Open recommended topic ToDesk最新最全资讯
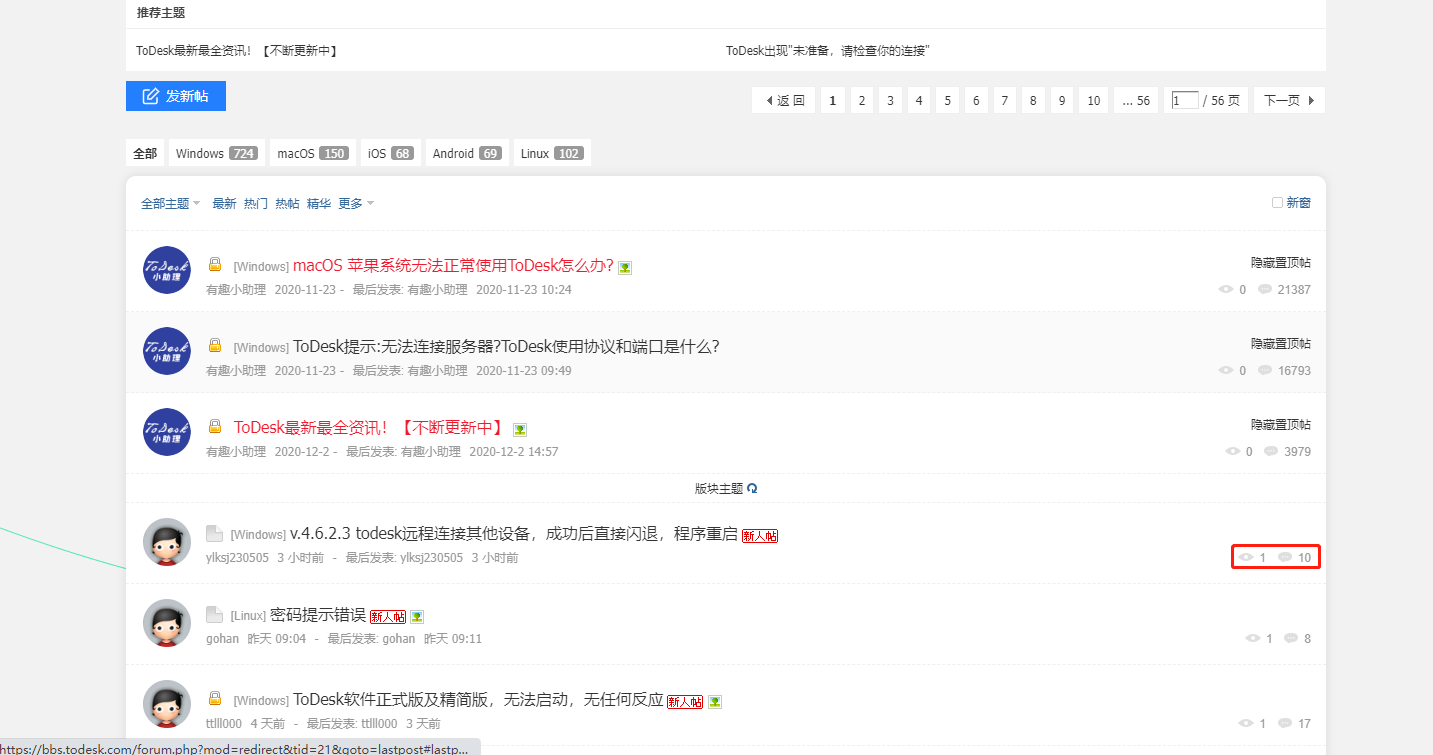 pyautogui.click(x=237, y=50)
